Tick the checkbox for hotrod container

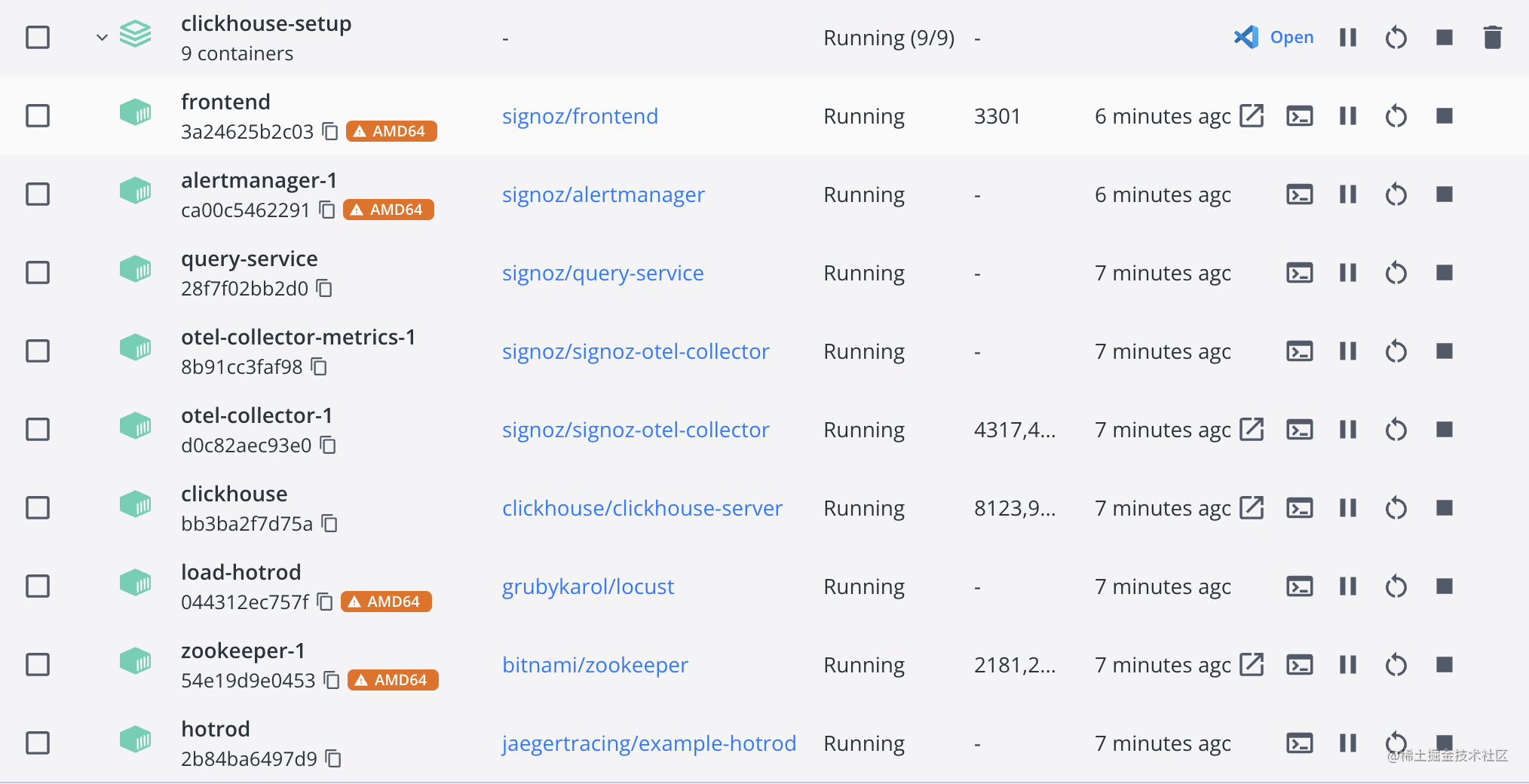(x=38, y=743)
